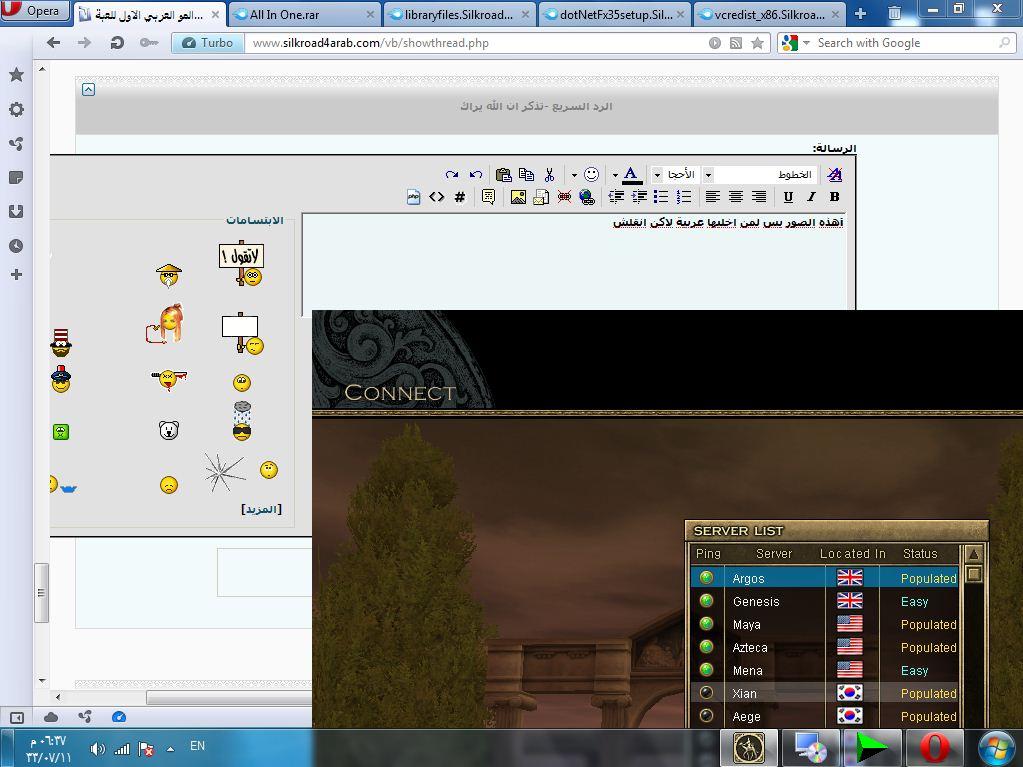
Task: Decrease indent in the editor toolbar
Action: pos(616,196)
